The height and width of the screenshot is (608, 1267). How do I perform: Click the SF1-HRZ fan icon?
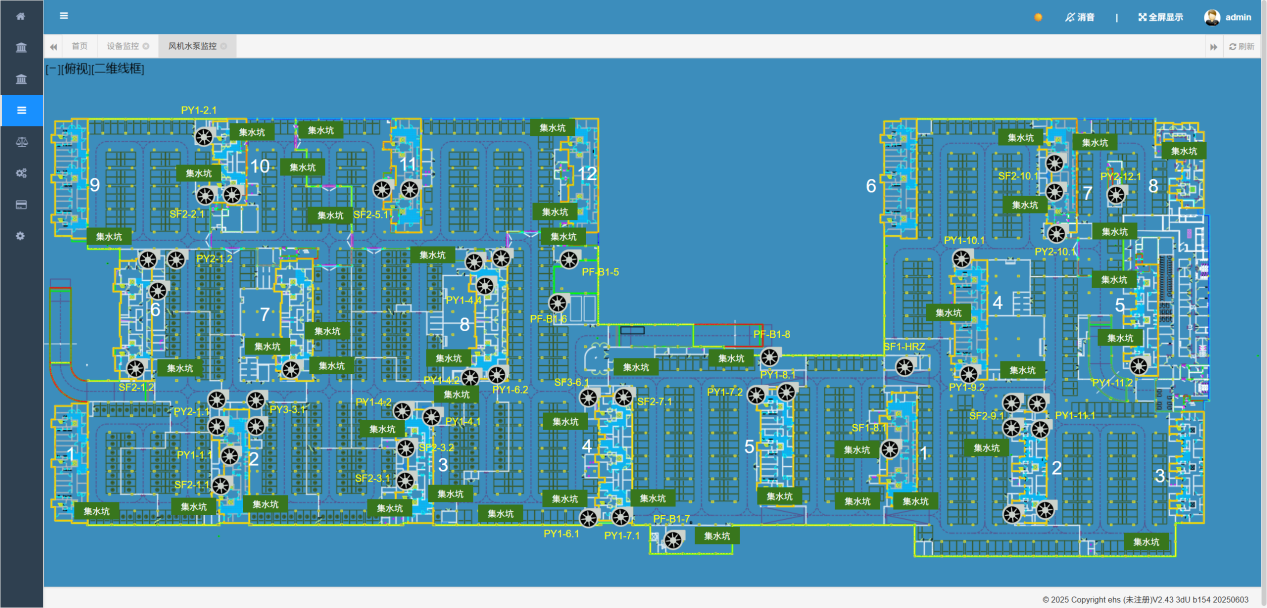[x=903, y=369]
